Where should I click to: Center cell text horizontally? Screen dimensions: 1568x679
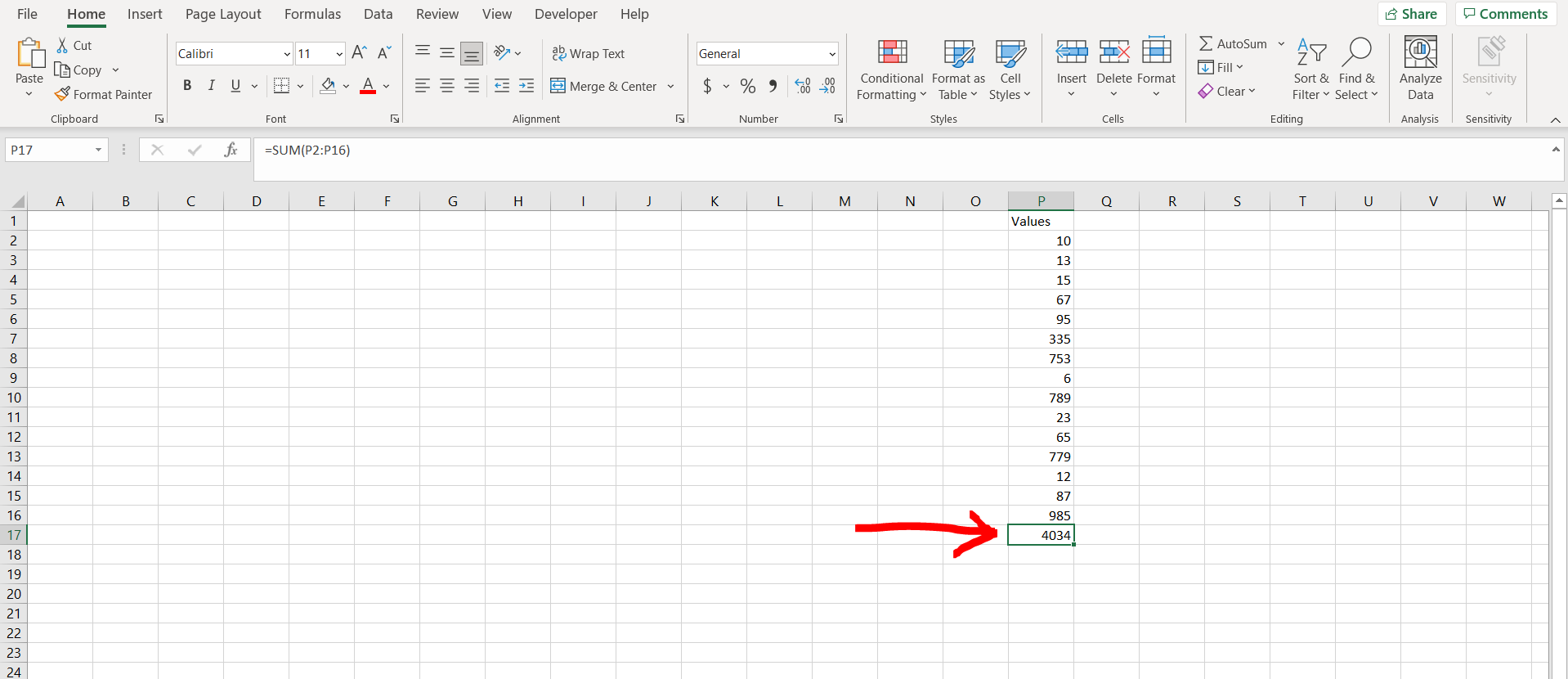[447, 86]
